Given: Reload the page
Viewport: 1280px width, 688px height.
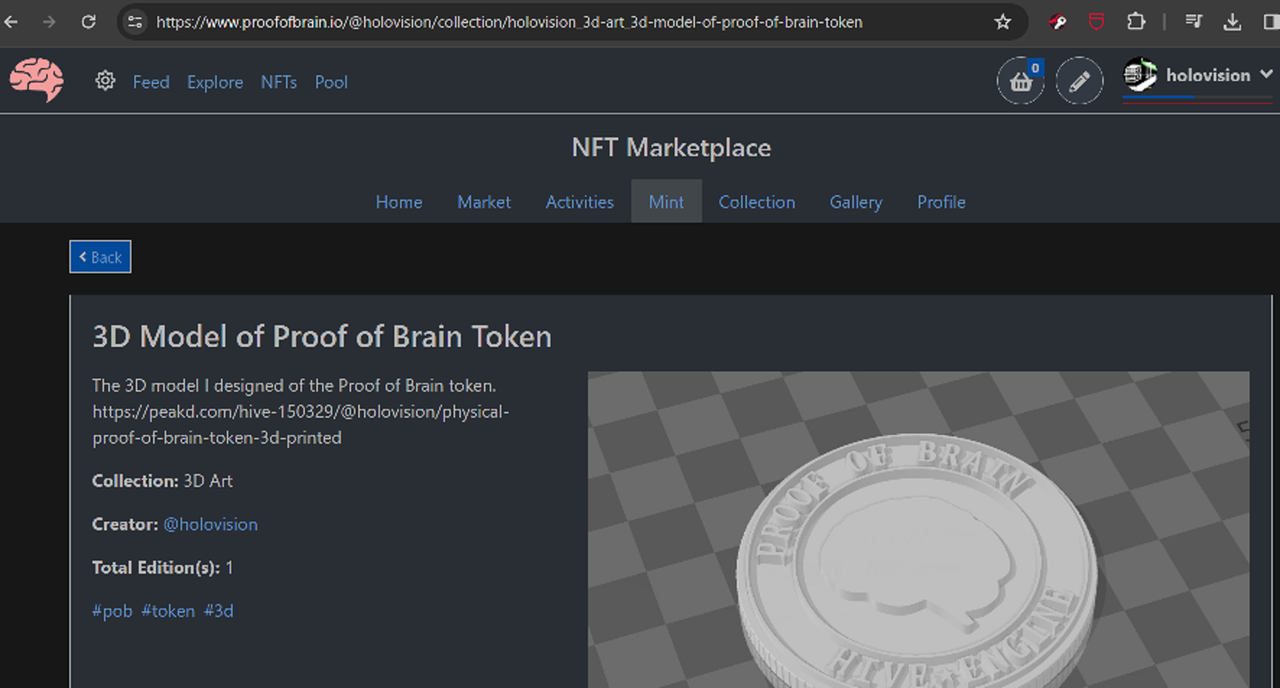Looking at the screenshot, I should (88, 22).
